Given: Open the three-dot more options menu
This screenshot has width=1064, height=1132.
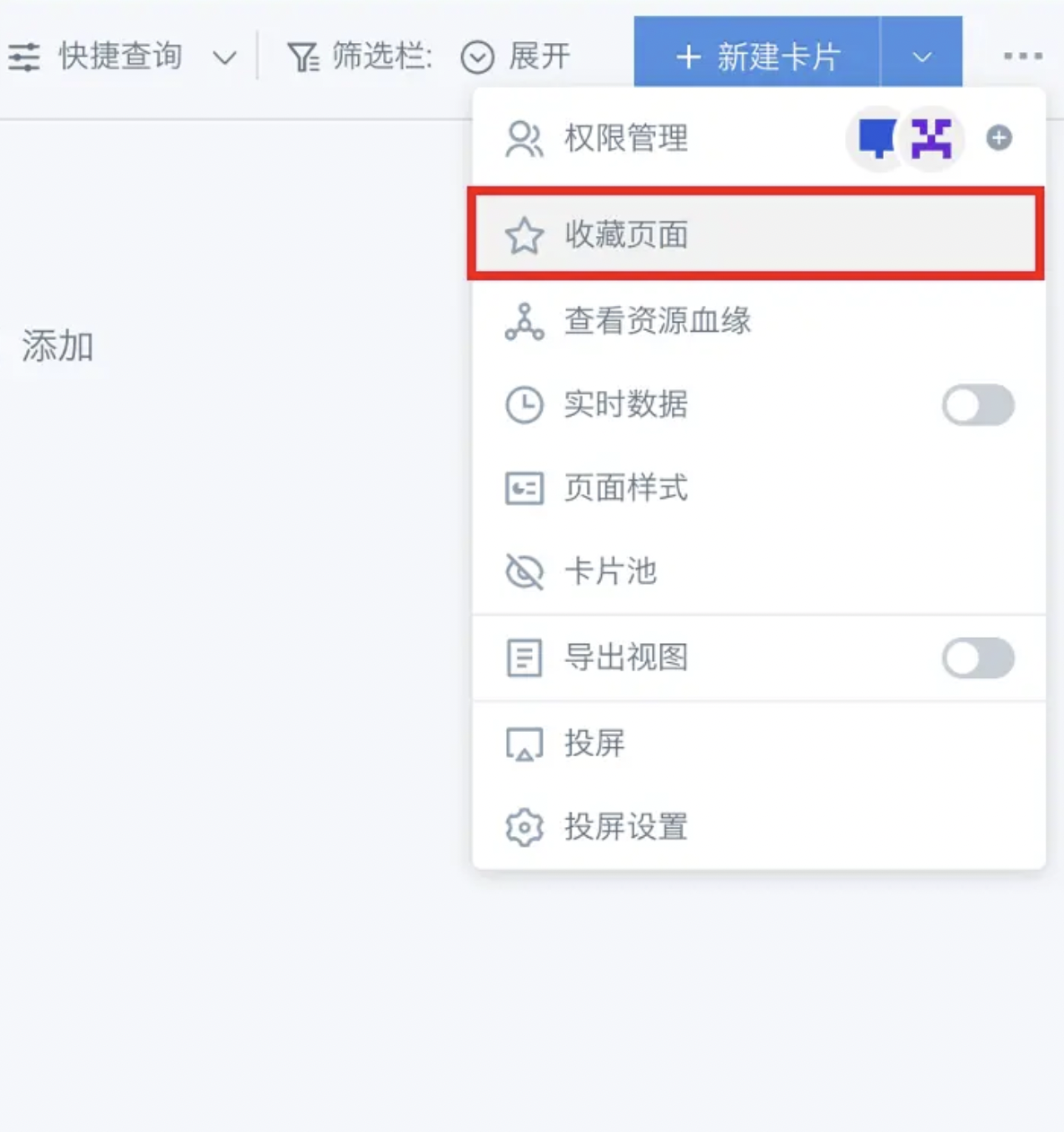Looking at the screenshot, I should pyautogui.click(x=1023, y=56).
